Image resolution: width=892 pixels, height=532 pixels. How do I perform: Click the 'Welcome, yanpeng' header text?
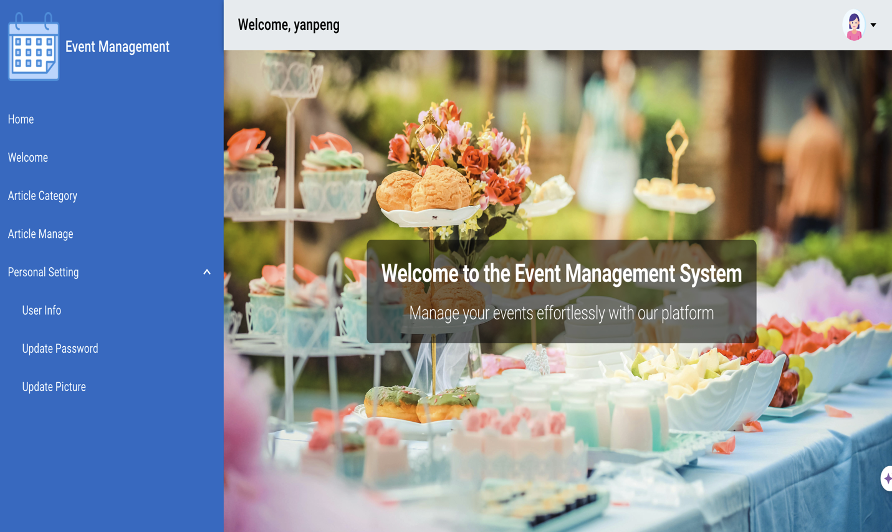(289, 25)
